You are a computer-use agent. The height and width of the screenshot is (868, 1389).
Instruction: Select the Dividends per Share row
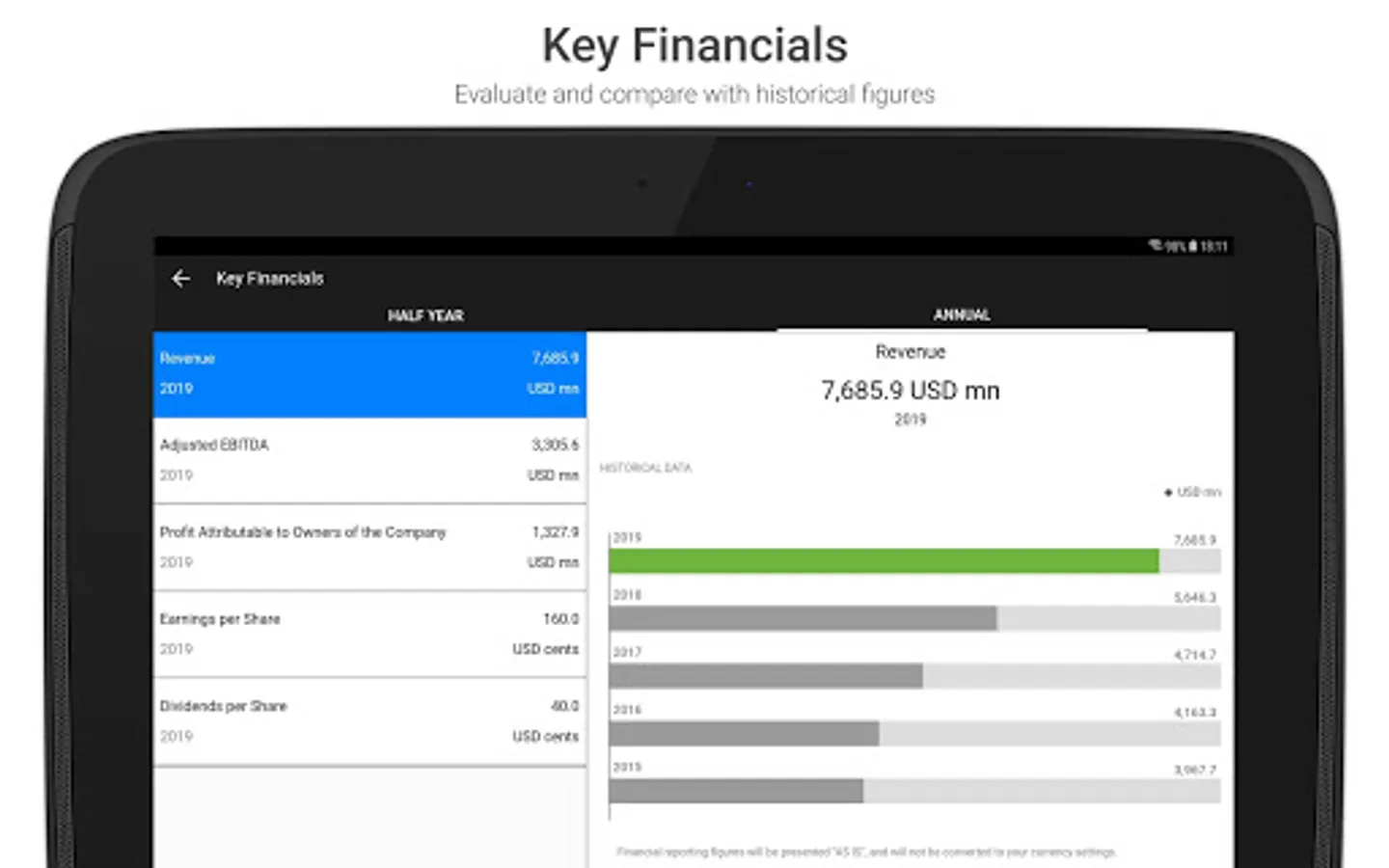[369, 721]
